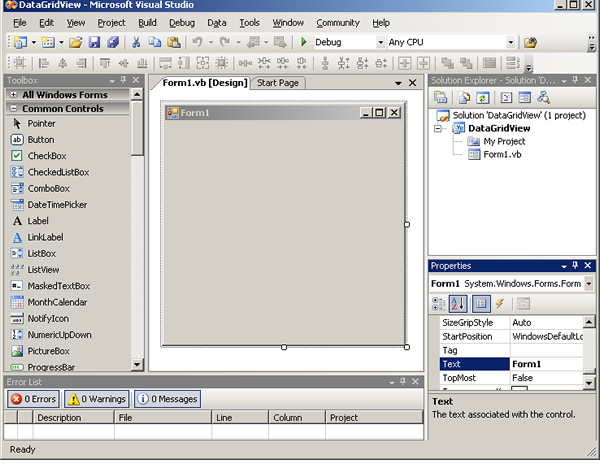The height and width of the screenshot is (466, 600).
Task: Open the Community menu
Action: (x=338, y=23)
